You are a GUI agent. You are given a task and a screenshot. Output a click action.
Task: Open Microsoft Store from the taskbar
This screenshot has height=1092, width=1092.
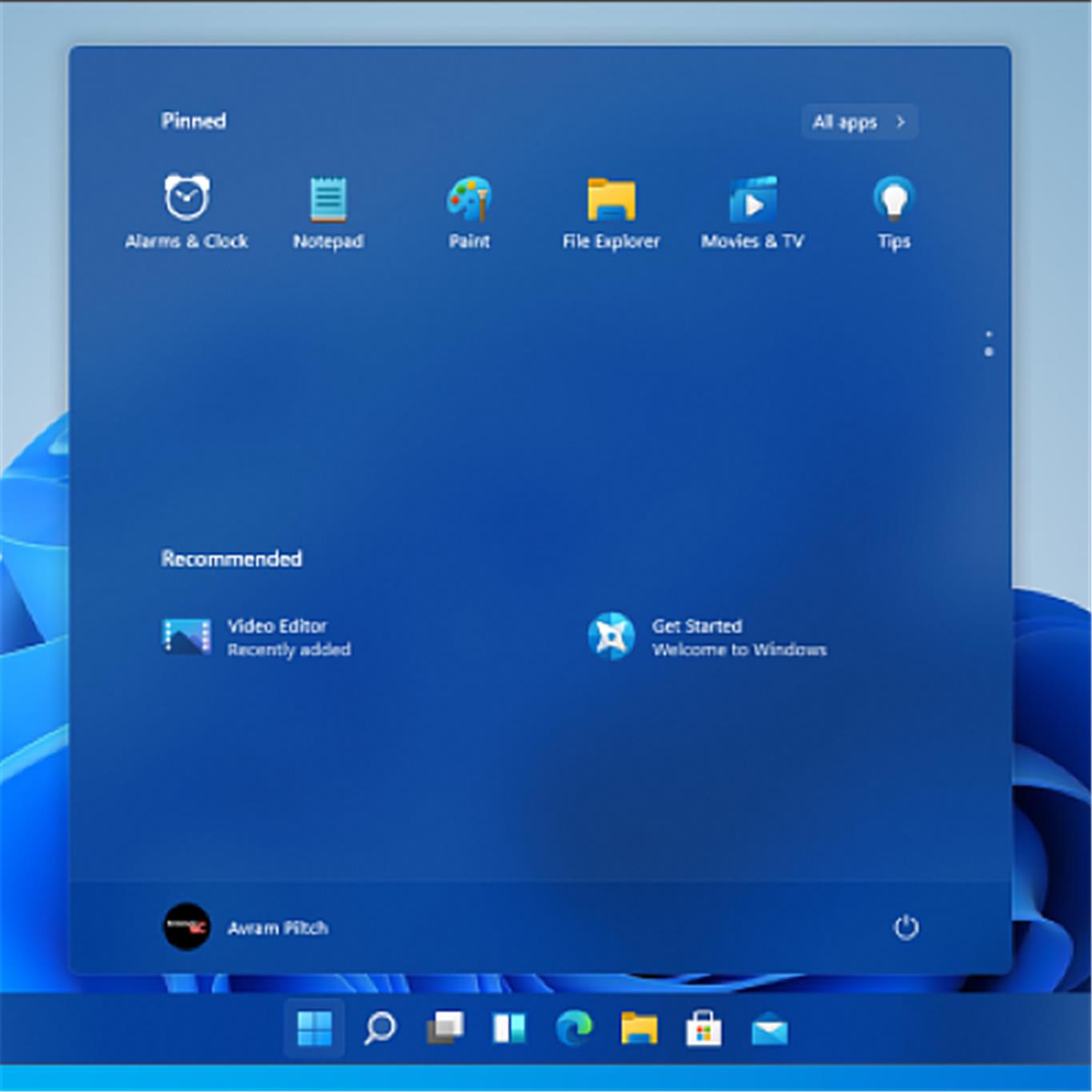click(x=703, y=1028)
